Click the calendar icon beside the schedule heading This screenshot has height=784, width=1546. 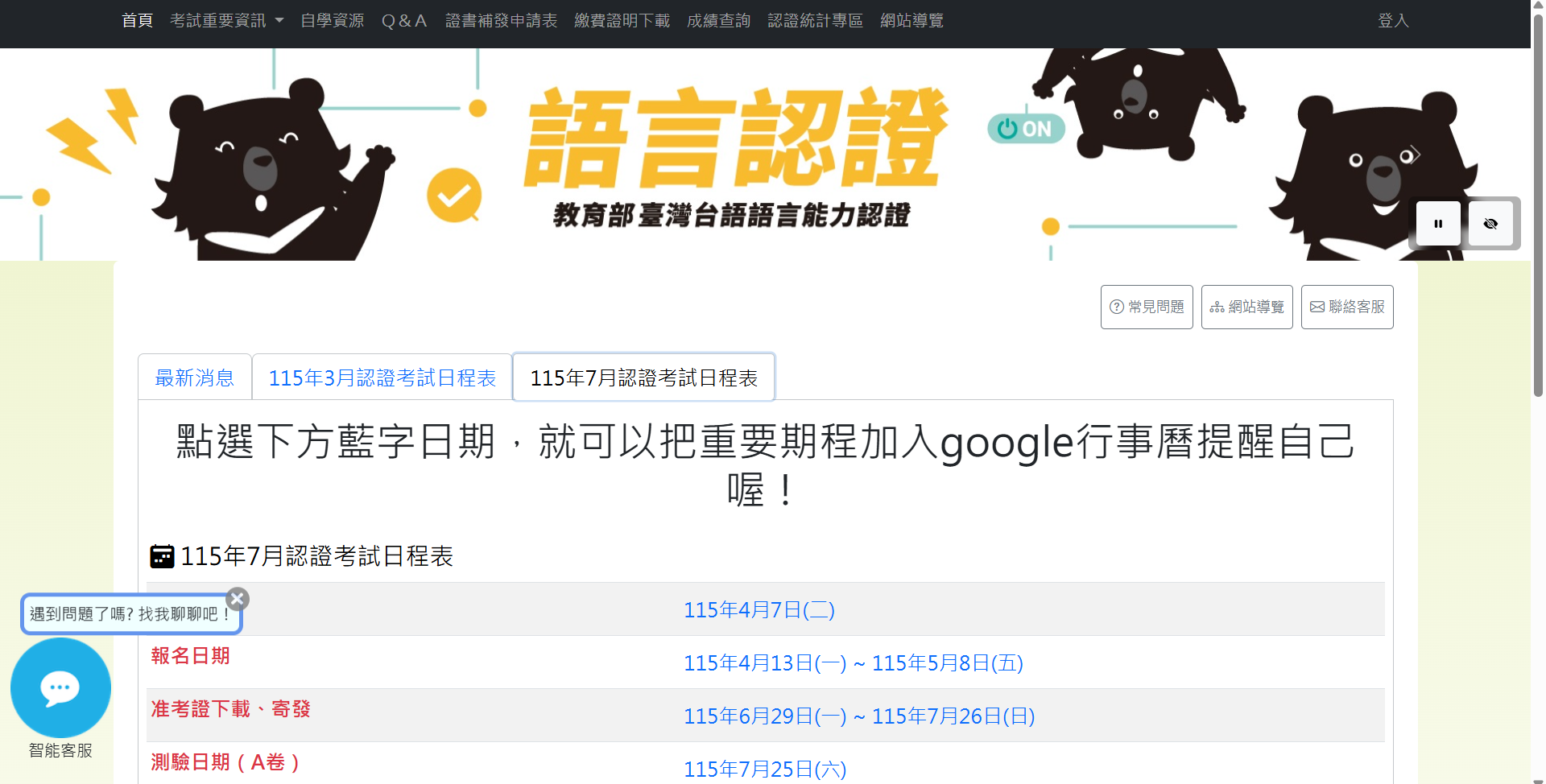point(163,556)
